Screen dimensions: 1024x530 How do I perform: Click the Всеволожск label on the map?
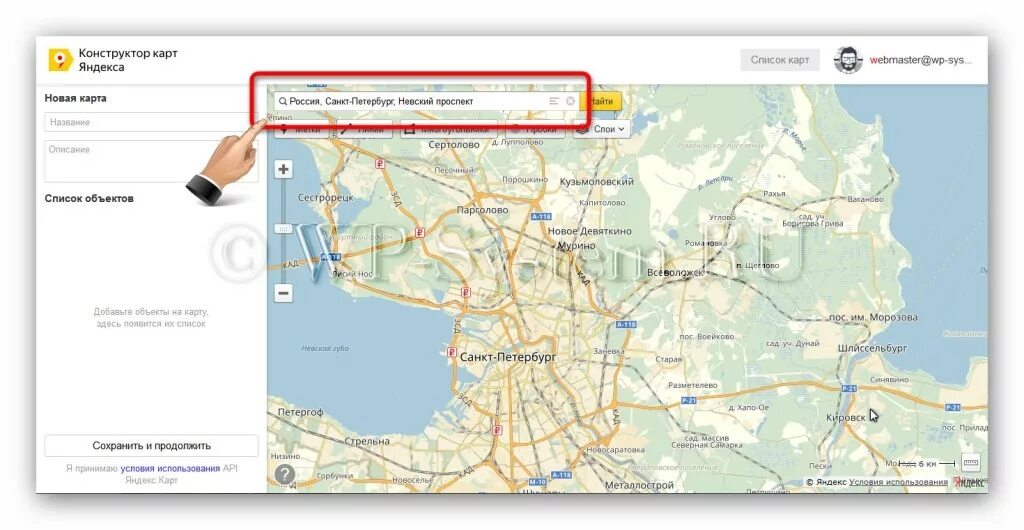(675, 272)
